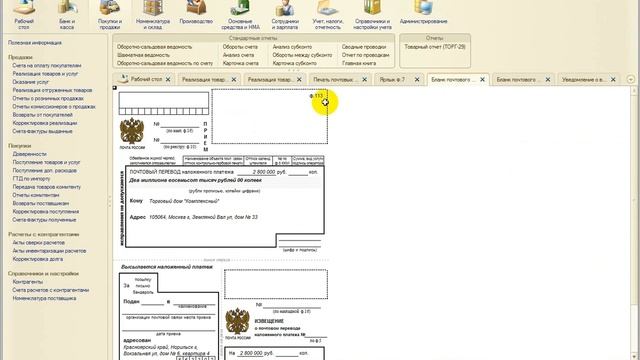This screenshot has height=360, width=640.
Task: Open Поступление товаров и услуг
Action: 46,162
